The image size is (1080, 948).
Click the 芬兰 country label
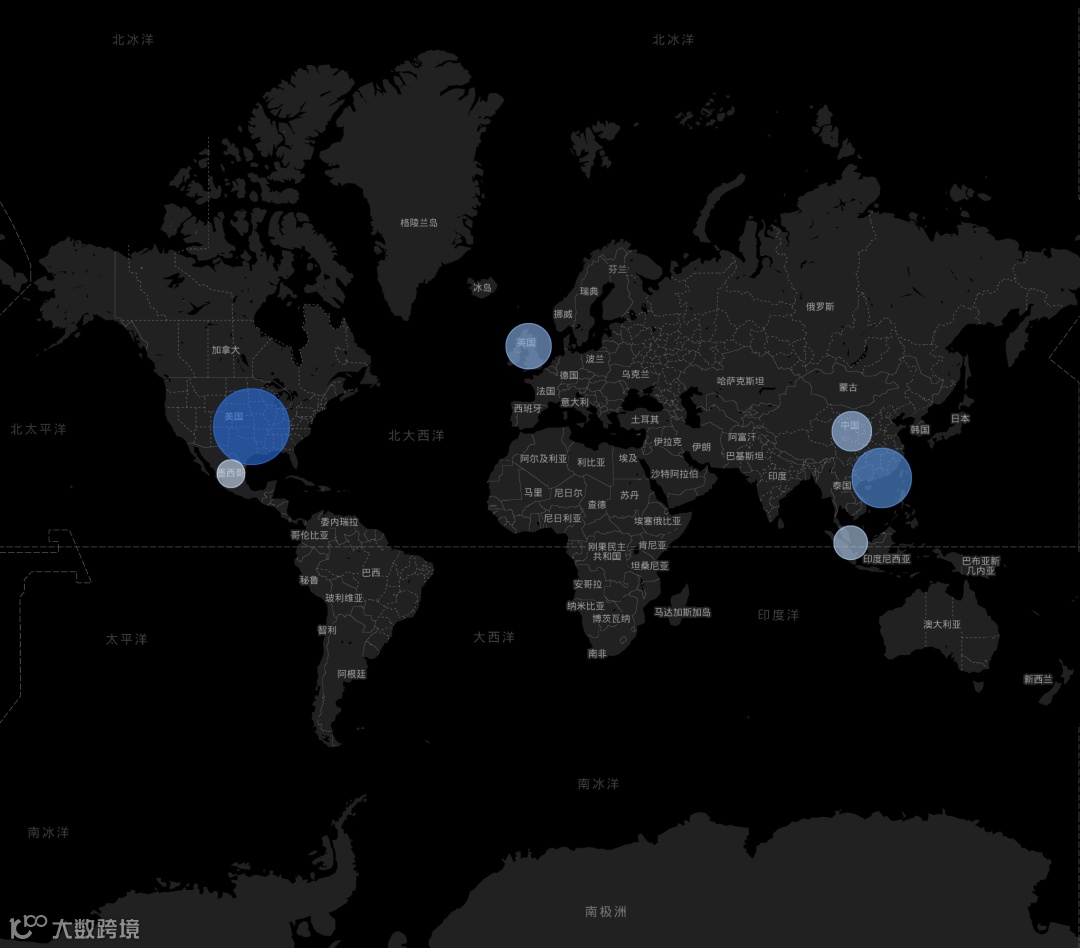(x=618, y=269)
